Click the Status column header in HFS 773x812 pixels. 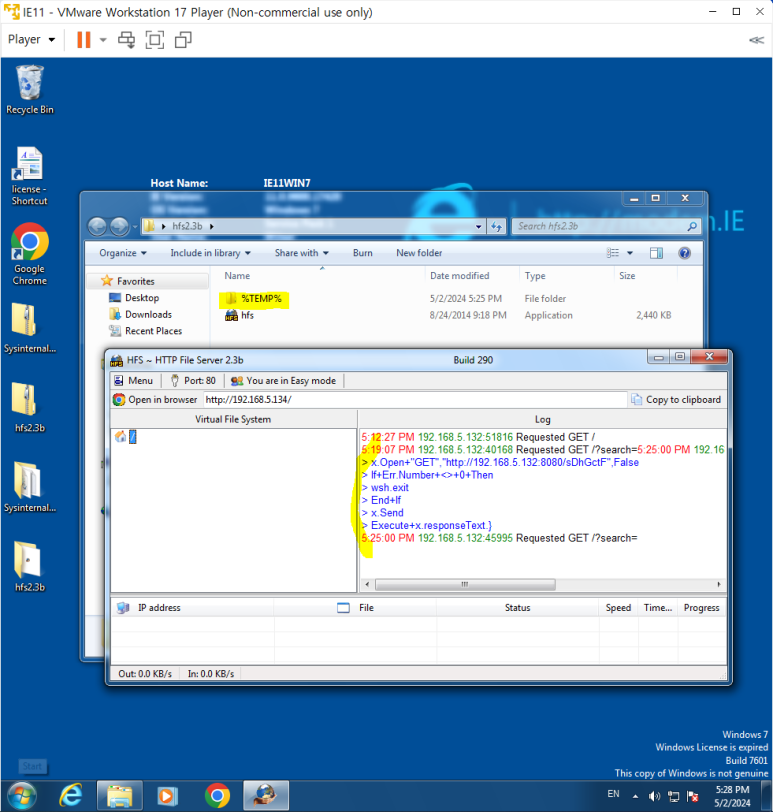(x=517, y=607)
